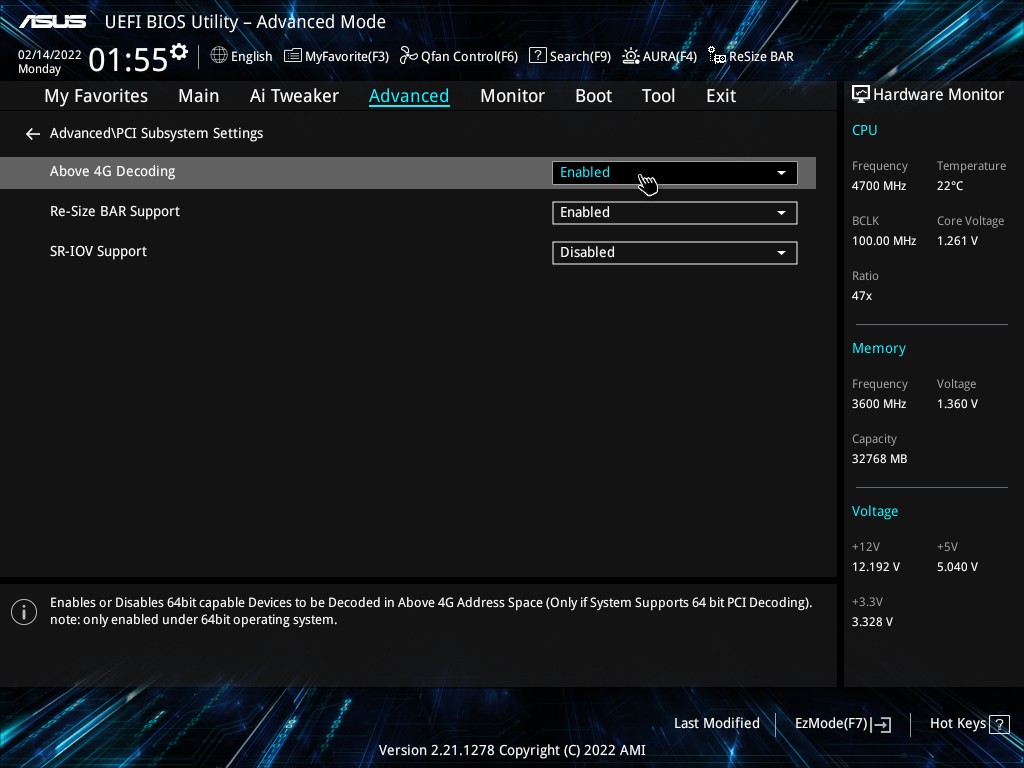Switch to EzMode(F7)
This screenshot has height=768, width=1024.
[x=842, y=724]
